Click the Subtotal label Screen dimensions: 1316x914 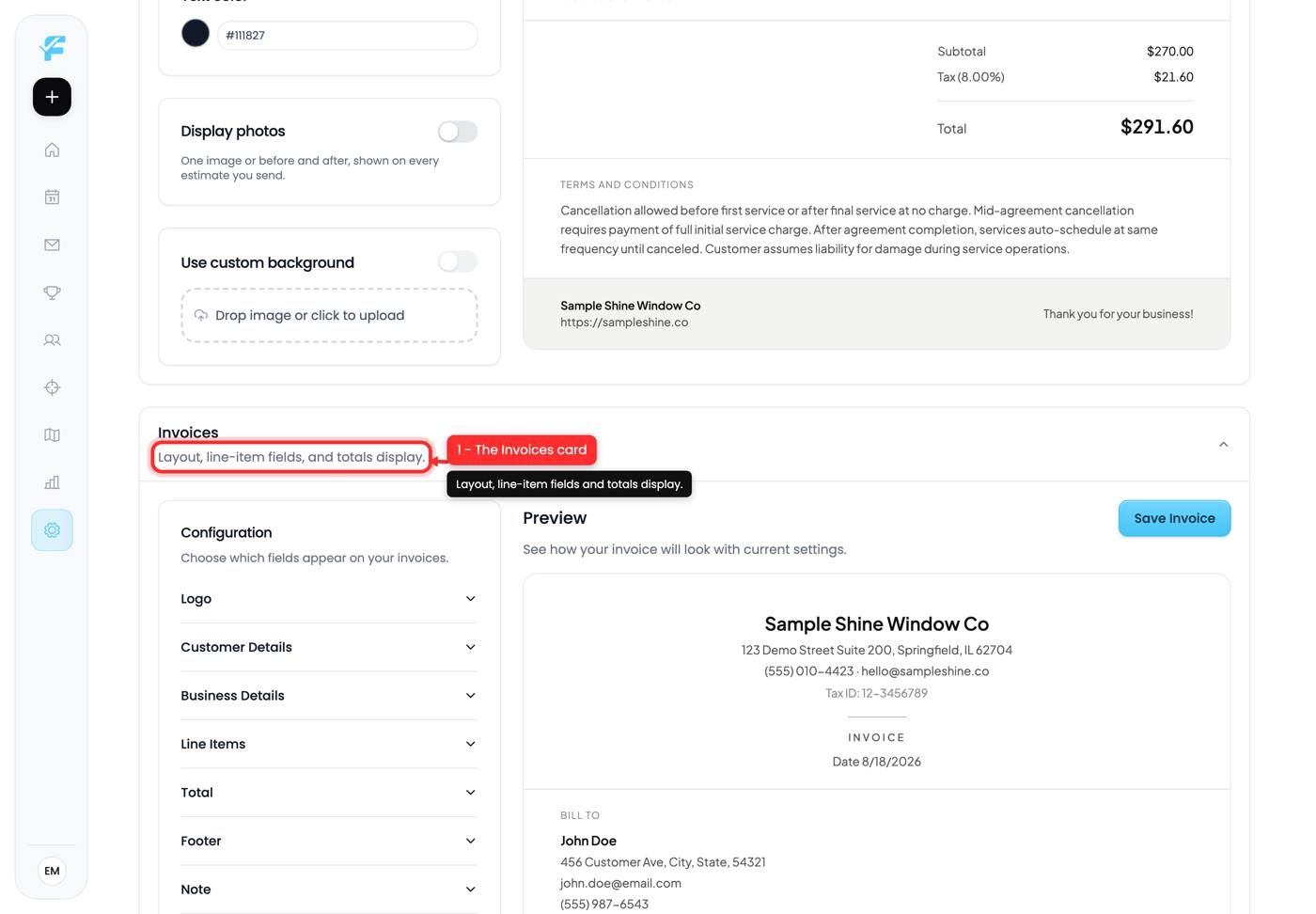(962, 52)
